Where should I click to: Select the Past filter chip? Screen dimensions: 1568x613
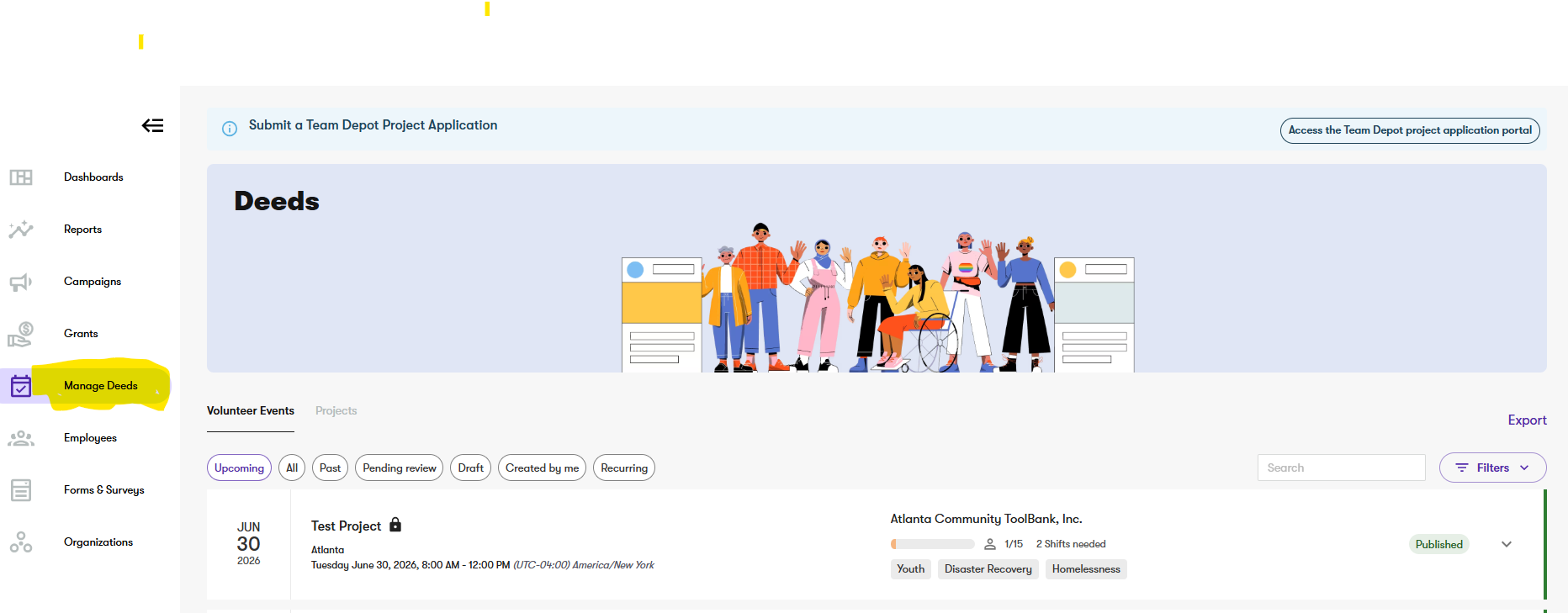330,468
